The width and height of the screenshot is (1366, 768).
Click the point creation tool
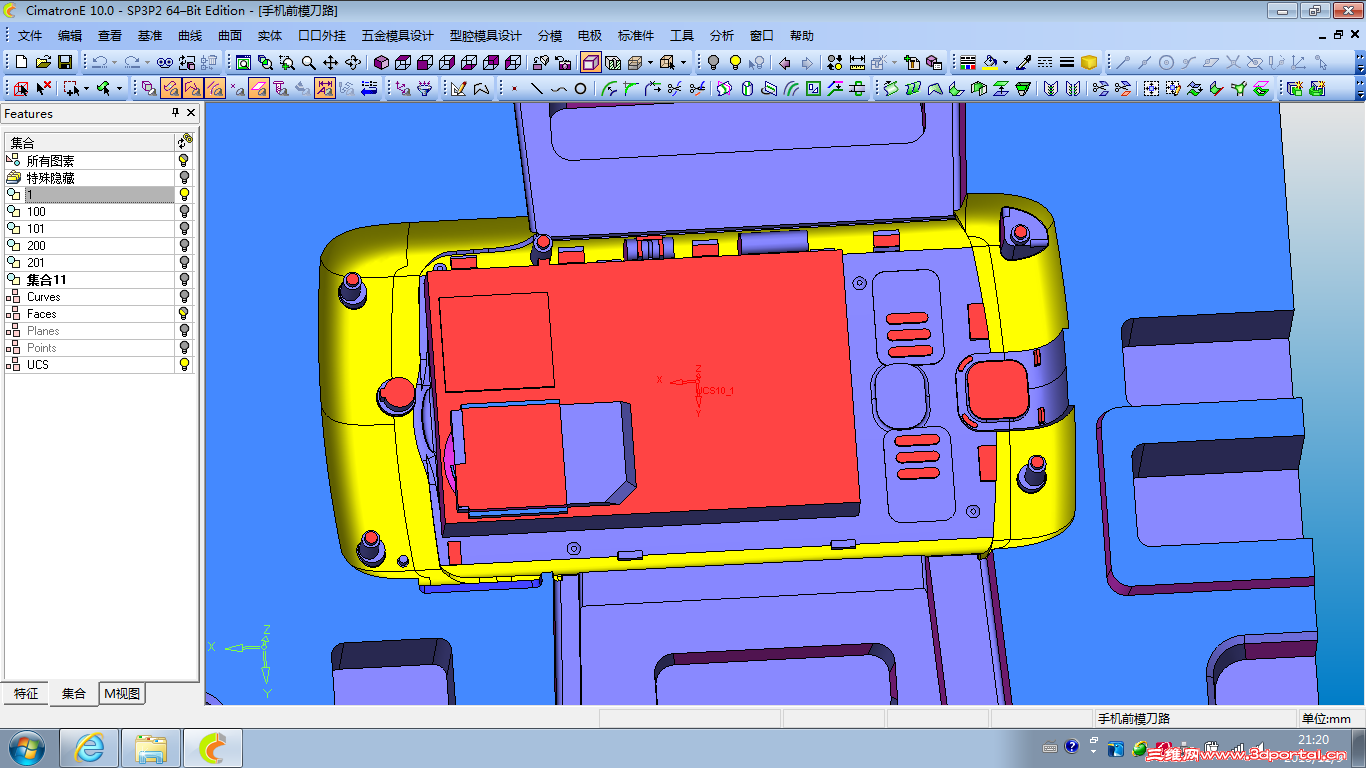click(x=514, y=88)
